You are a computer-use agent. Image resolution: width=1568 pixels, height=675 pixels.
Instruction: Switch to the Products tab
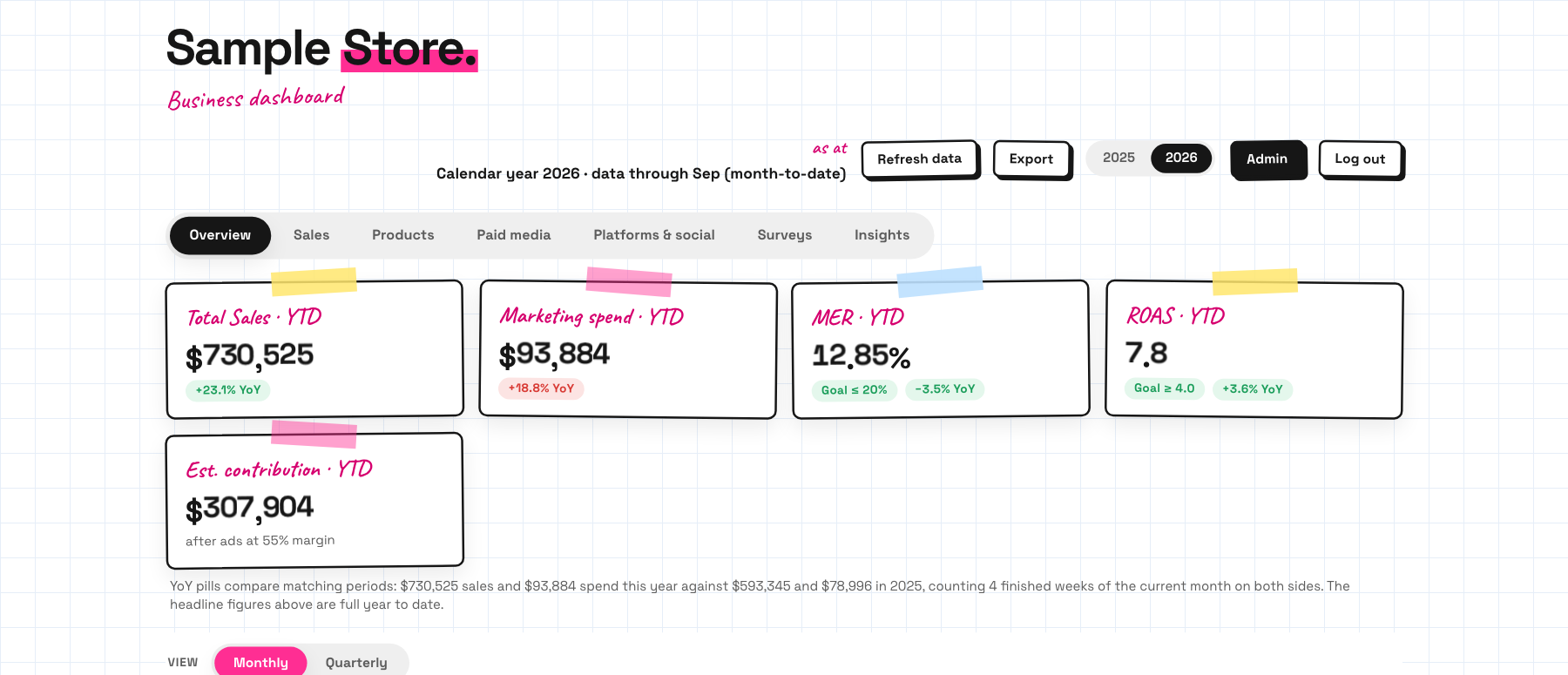click(x=402, y=235)
